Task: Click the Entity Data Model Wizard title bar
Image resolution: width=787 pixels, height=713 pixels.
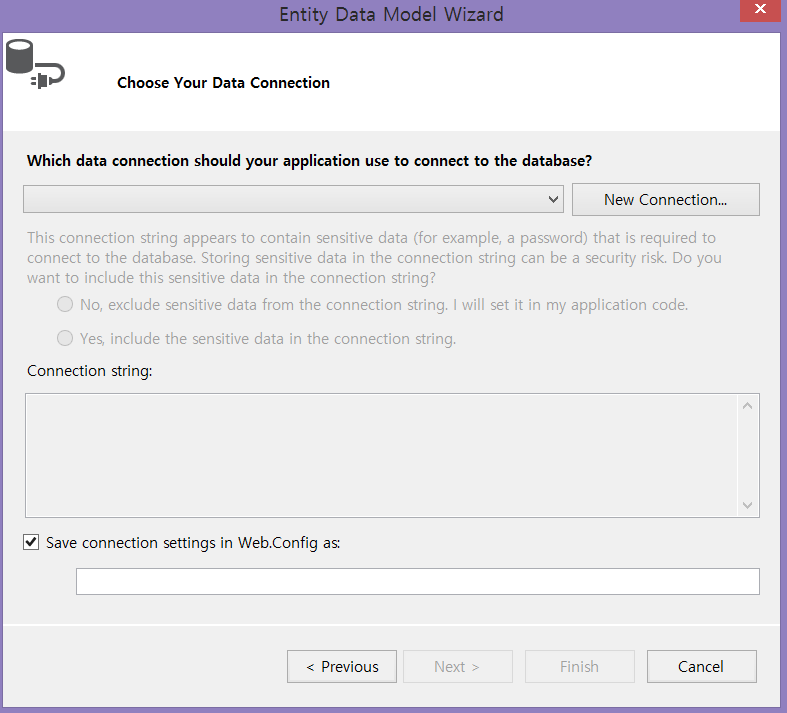Action: [x=390, y=14]
